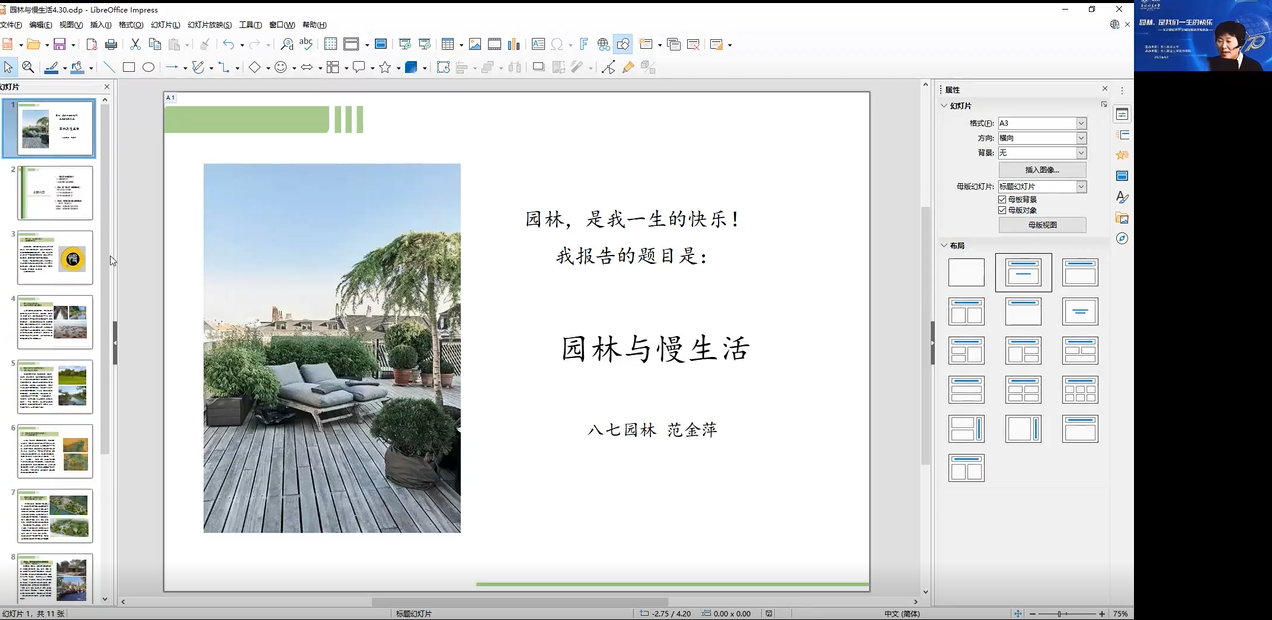Open the 插入 menu
Viewport: 1272px width, 620px height.
pos(101,25)
